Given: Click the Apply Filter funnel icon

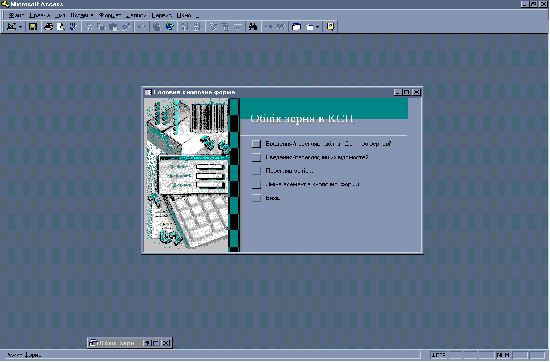Looking at the screenshot, I should [x=238, y=27].
